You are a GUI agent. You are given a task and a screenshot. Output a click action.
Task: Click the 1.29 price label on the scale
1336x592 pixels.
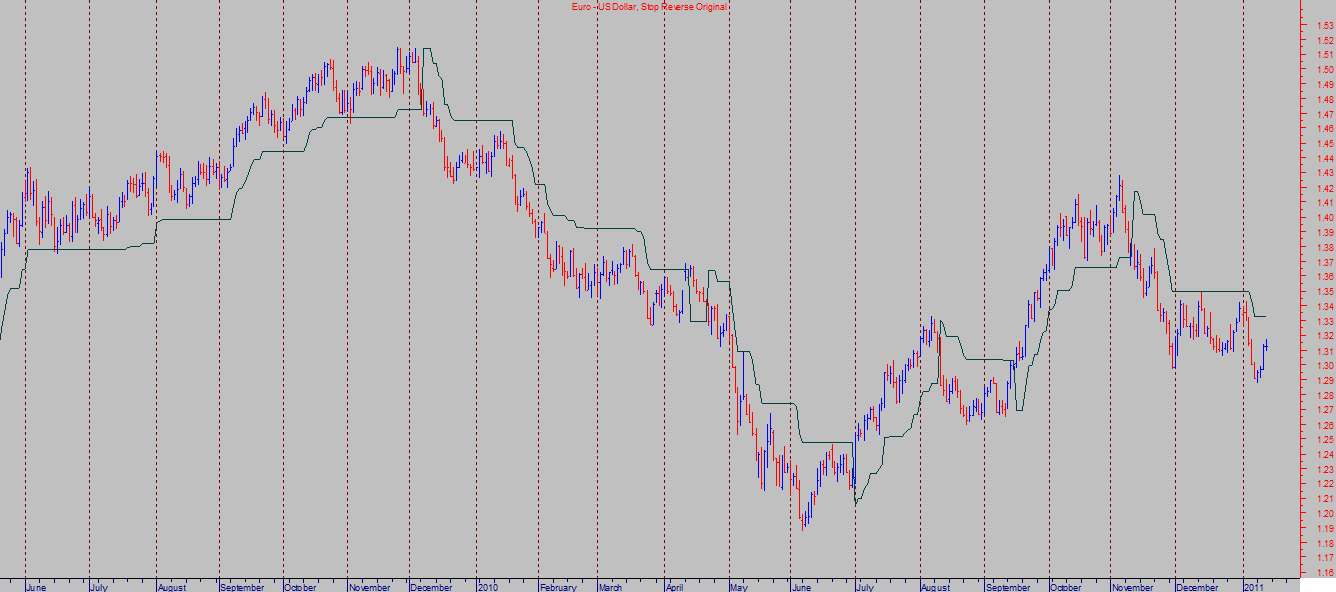[x=1325, y=380]
